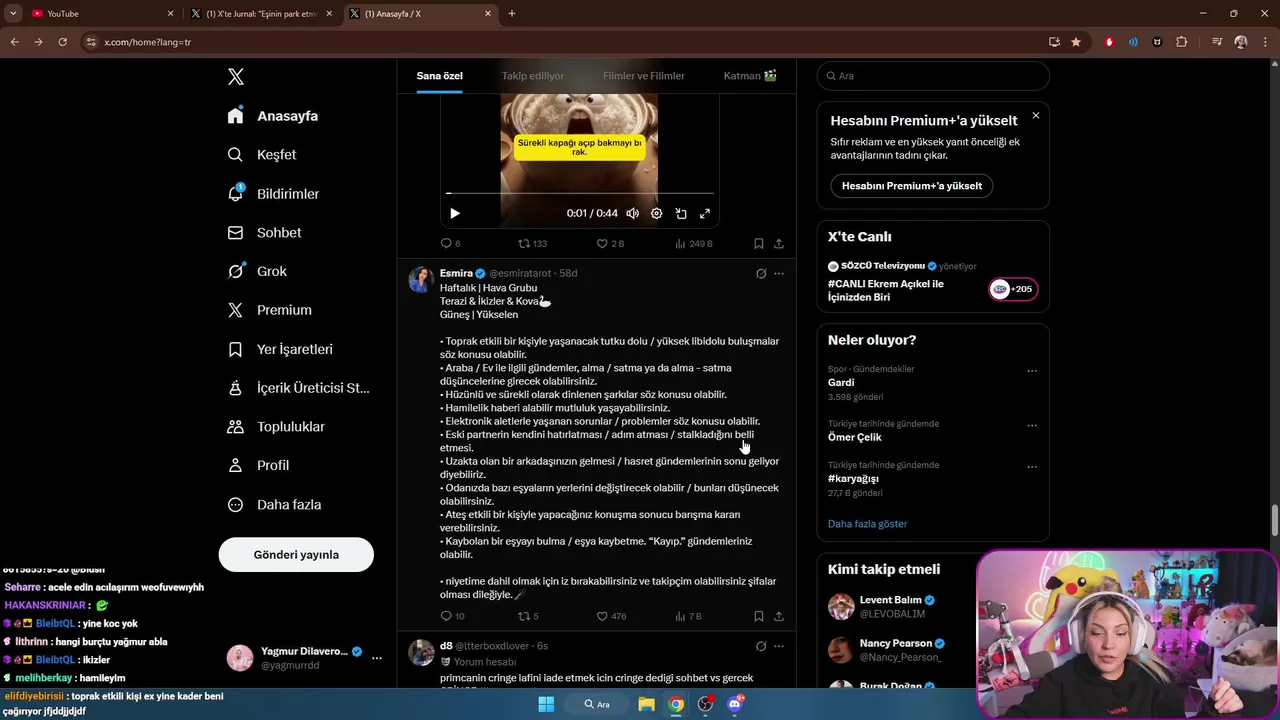Screen dimensions: 1280x720
Task: Open Grok in sidebar
Action: [257, 271]
